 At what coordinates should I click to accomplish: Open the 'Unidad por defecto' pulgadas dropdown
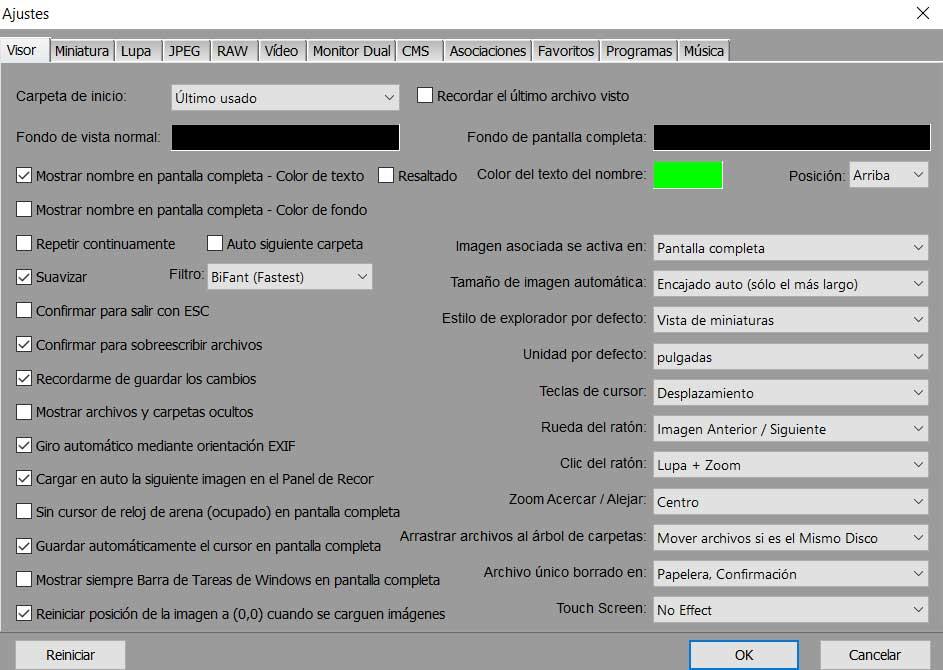click(x=790, y=357)
